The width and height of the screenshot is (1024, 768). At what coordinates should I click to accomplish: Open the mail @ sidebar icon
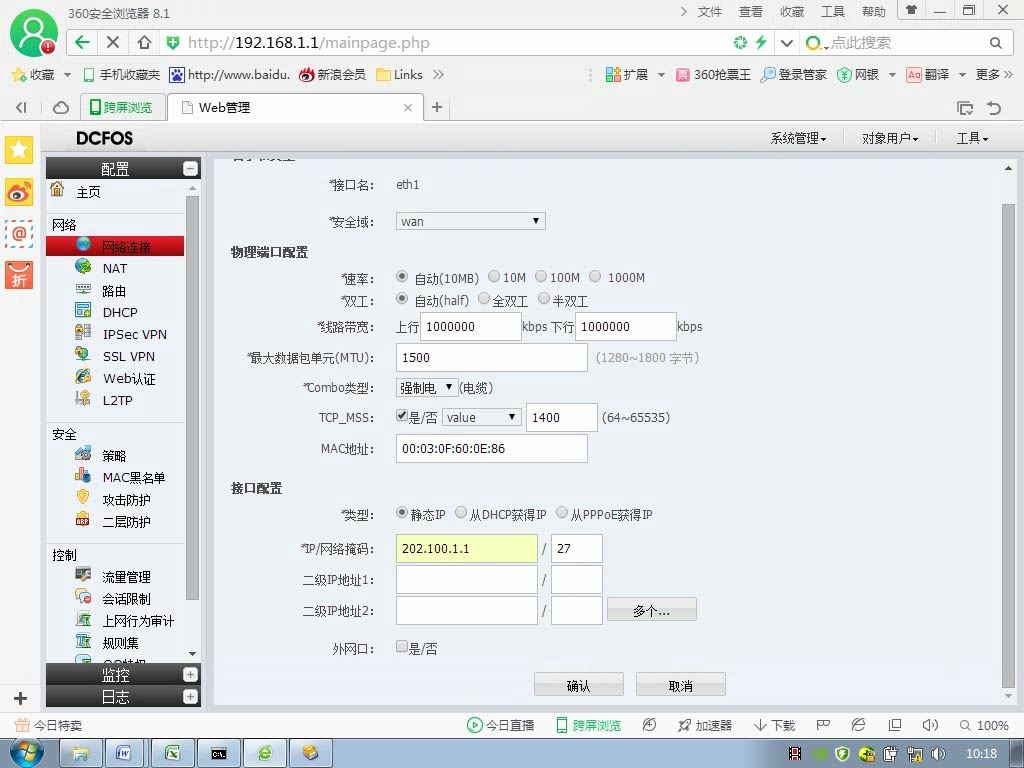click(x=19, y=233)
